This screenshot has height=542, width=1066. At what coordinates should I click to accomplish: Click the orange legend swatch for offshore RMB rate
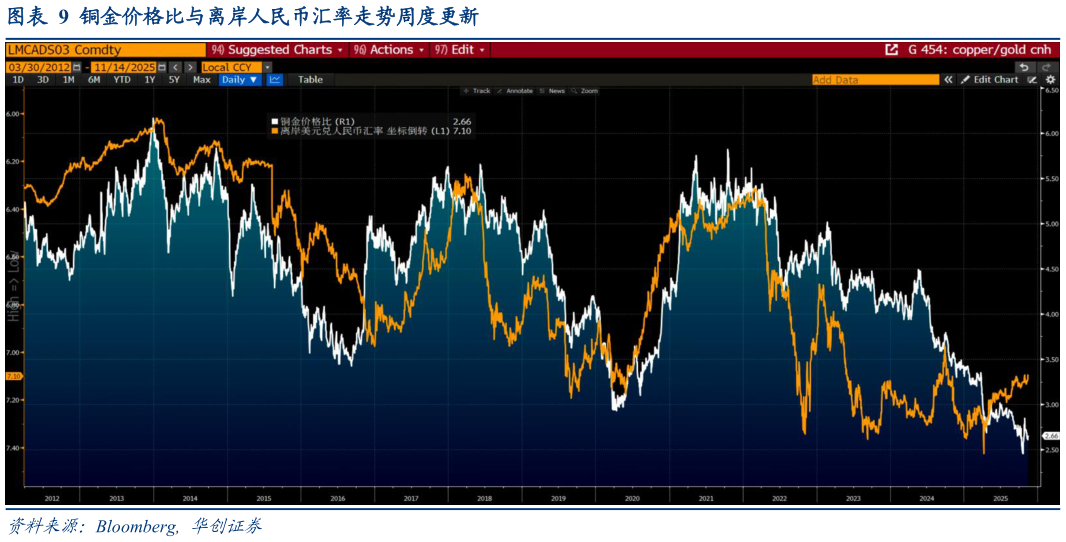tap(275, 131)
